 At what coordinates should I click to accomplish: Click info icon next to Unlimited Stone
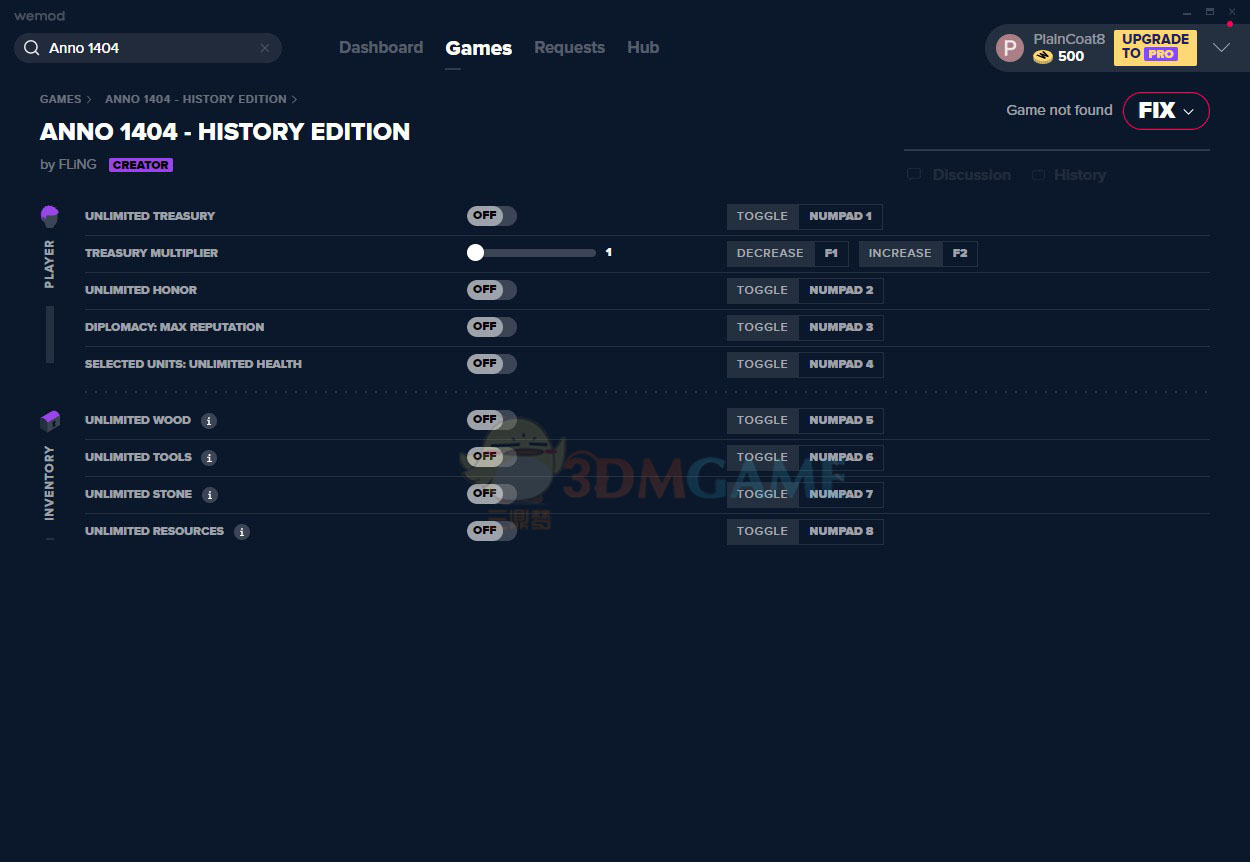[x=210, y=495]
